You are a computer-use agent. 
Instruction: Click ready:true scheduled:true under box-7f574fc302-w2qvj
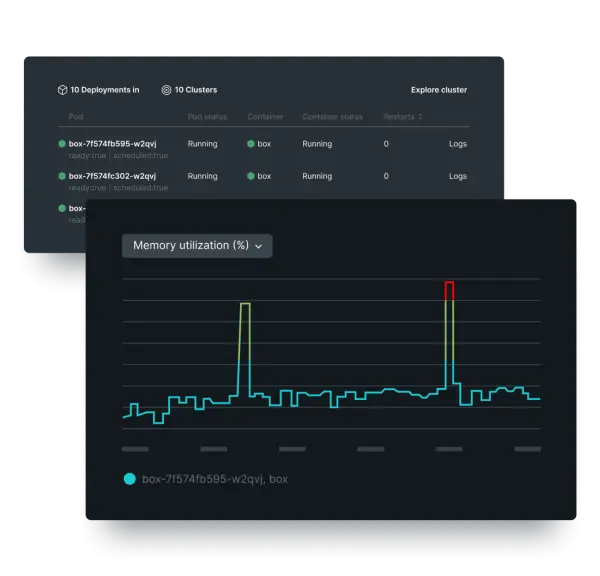(118, 188)
